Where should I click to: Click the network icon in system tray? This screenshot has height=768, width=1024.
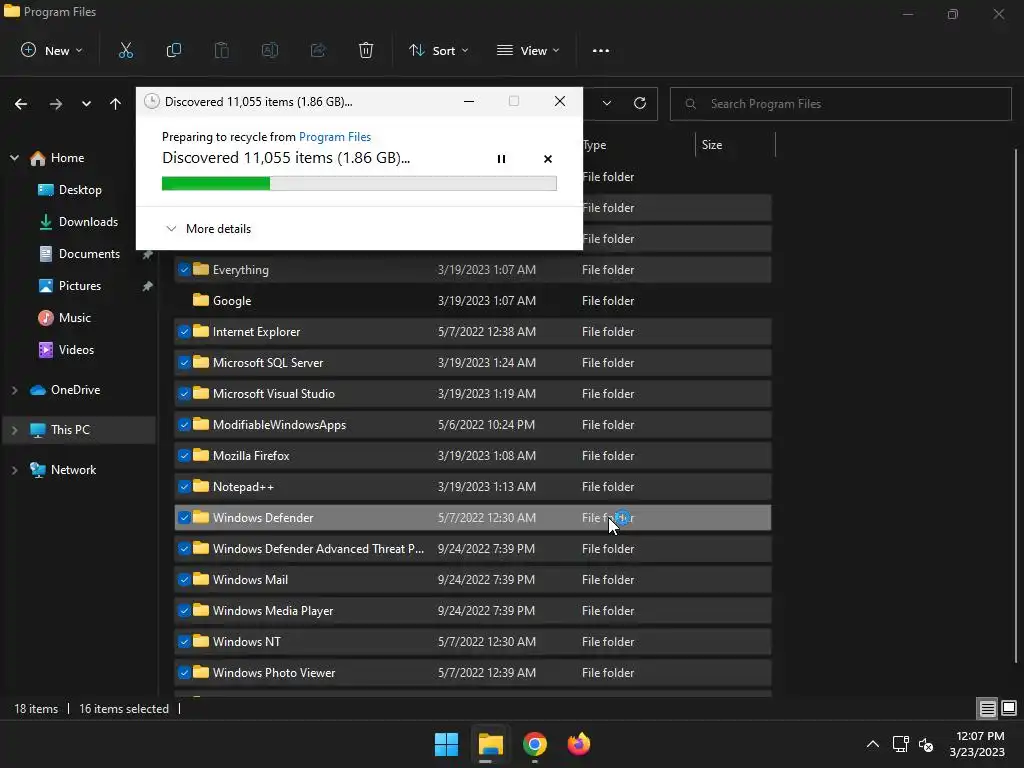coord(901,744)
